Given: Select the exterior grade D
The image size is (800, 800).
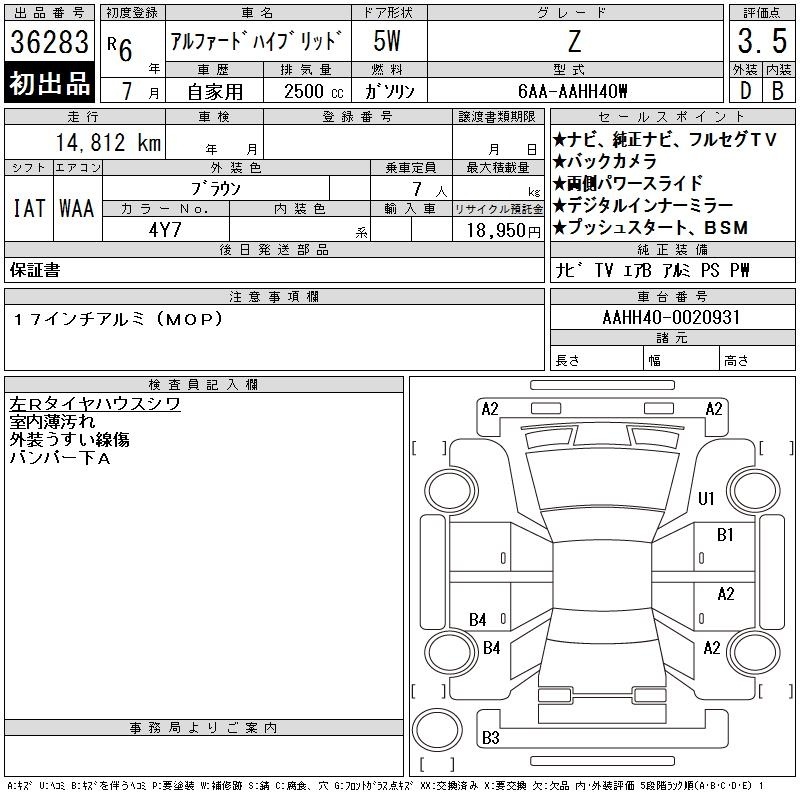Looking at the screenshot, I should [745, 91].
